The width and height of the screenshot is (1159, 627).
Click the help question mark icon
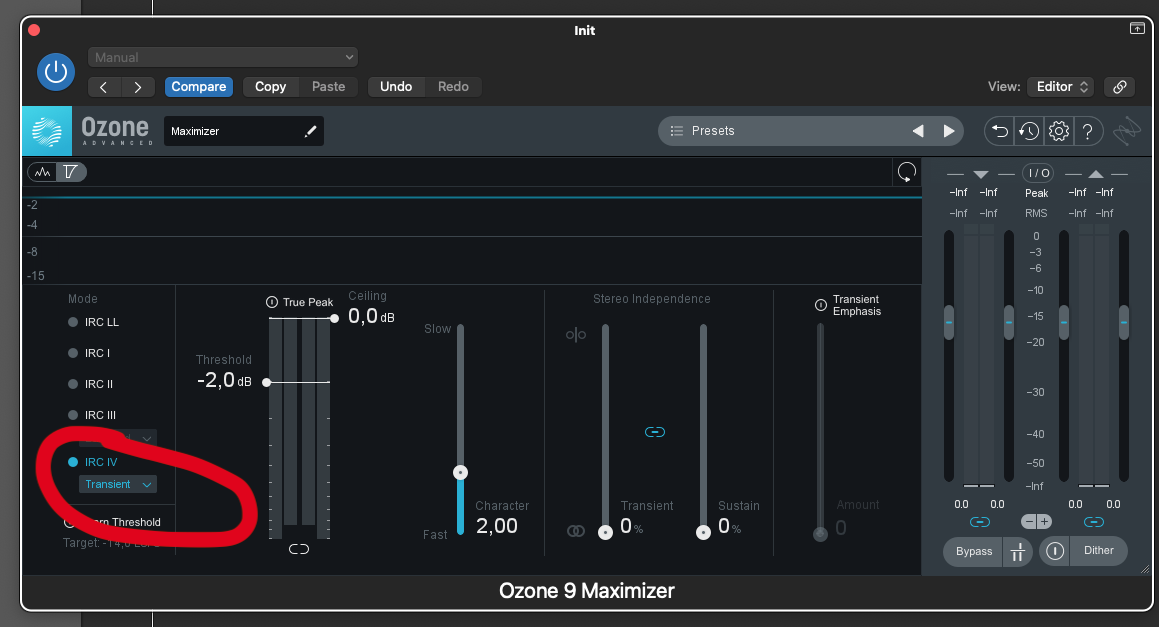point(1087,131)
